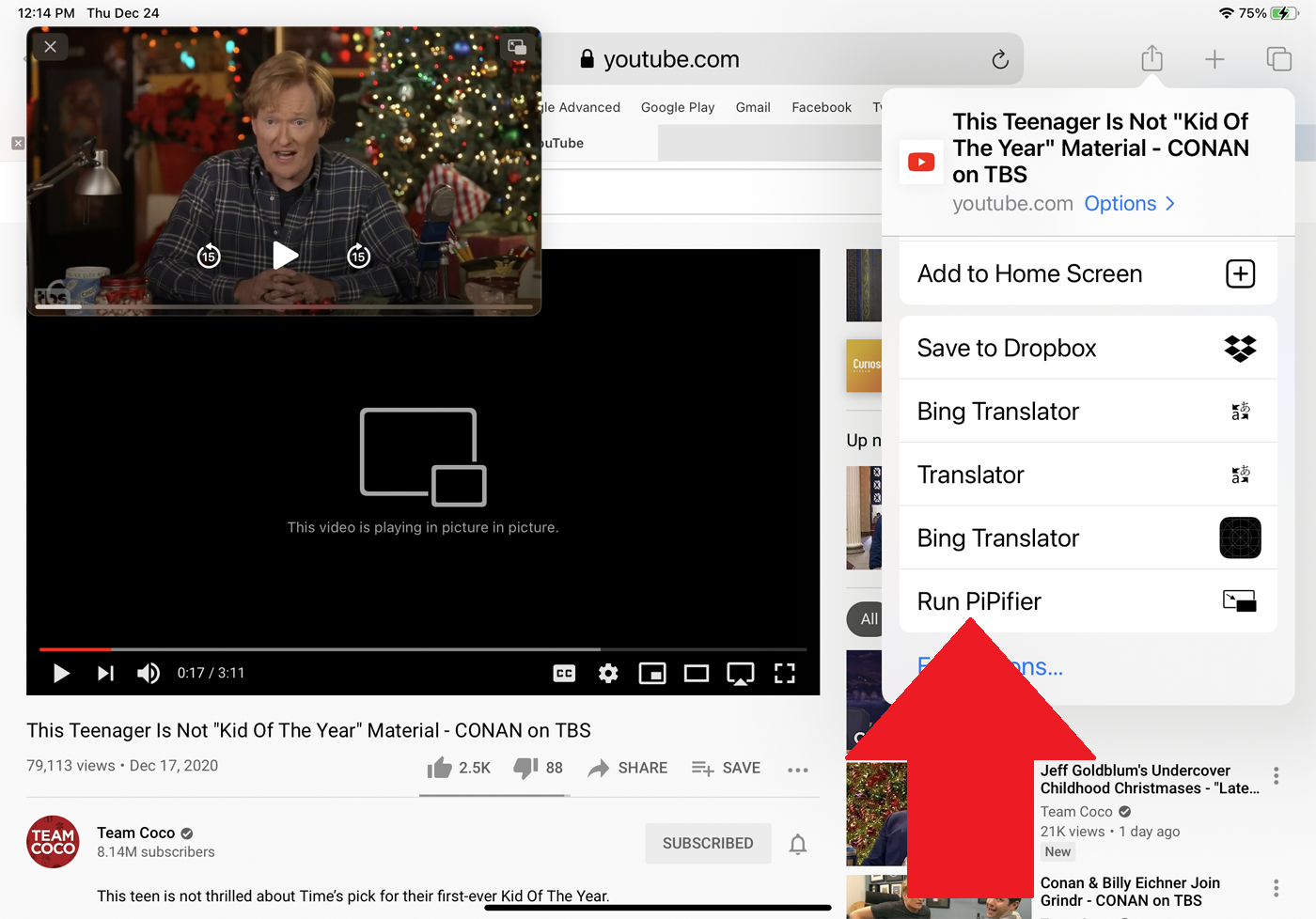The height and width of the screenshot is (919, 1316).
Task: Enter fullscreen on the YouTube player
Action: [x=785, y=673]
